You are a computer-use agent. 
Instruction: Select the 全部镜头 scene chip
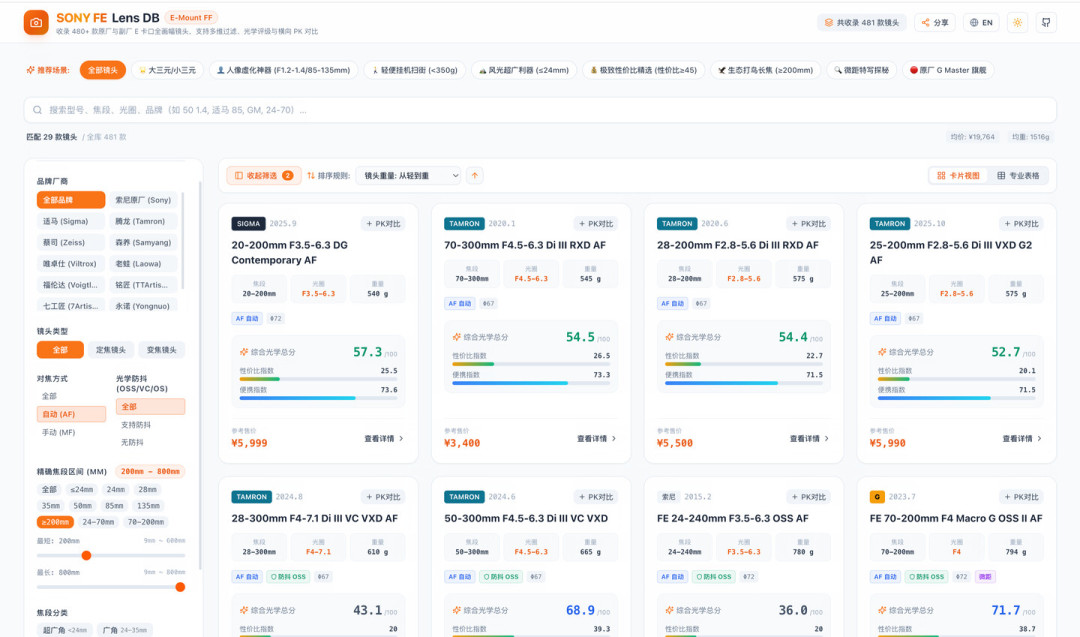click(x=103, y=70)
